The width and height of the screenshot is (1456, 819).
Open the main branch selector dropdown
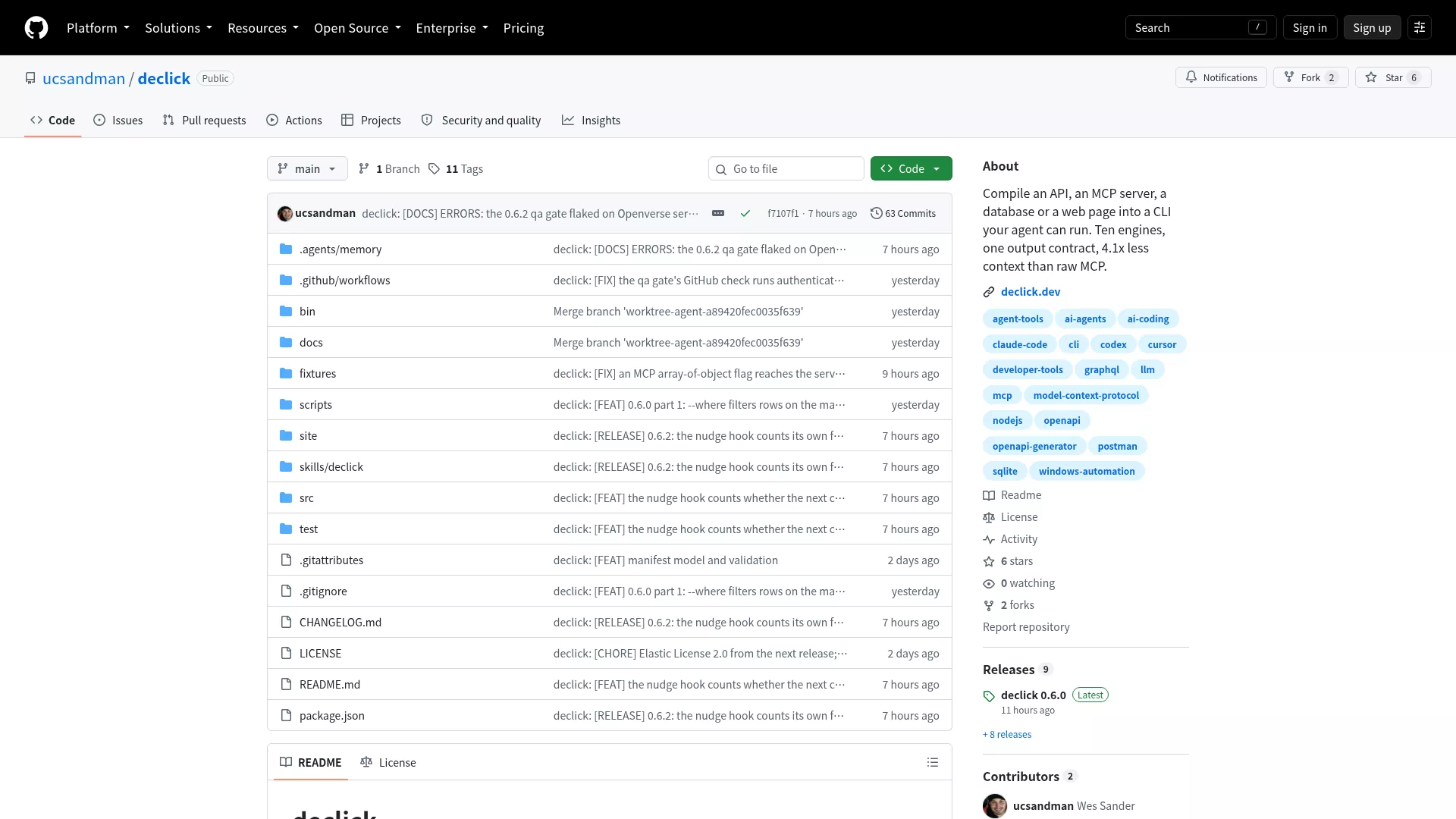pyautogui.click(x=307, y=169)
